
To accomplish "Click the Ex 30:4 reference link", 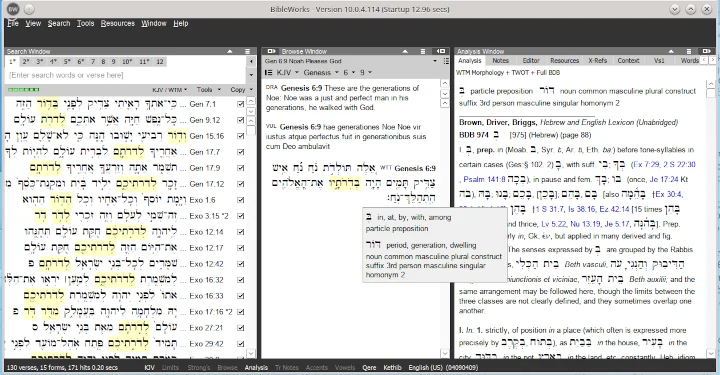I will coord(669,195).
